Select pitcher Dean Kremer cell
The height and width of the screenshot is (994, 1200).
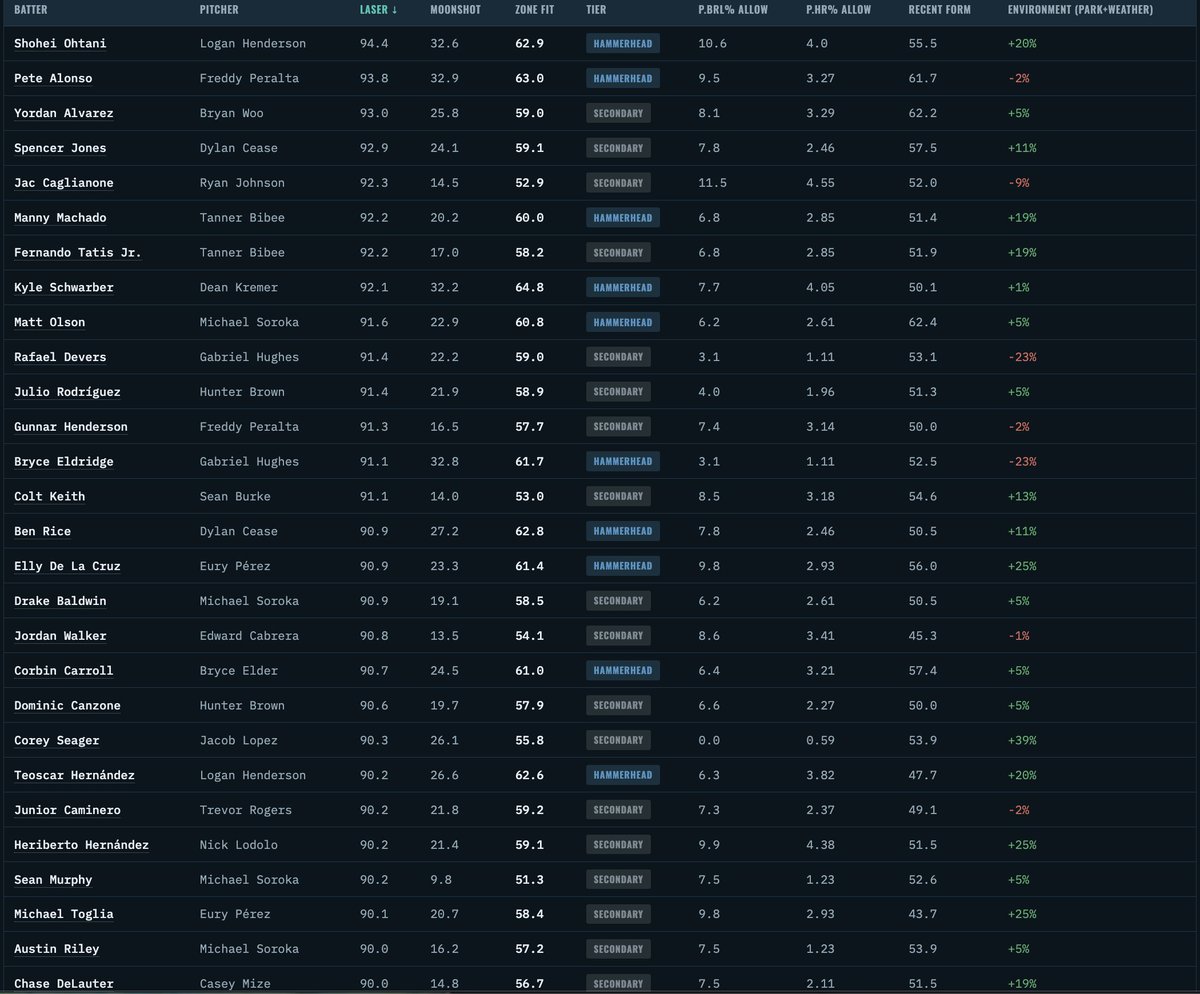pyautogui.click(x=239, y=288)
